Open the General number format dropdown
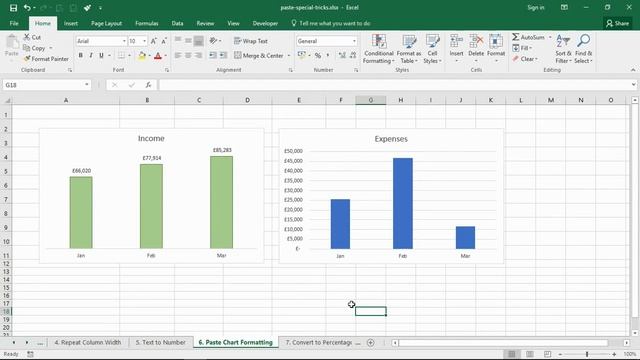 point(354,41)
